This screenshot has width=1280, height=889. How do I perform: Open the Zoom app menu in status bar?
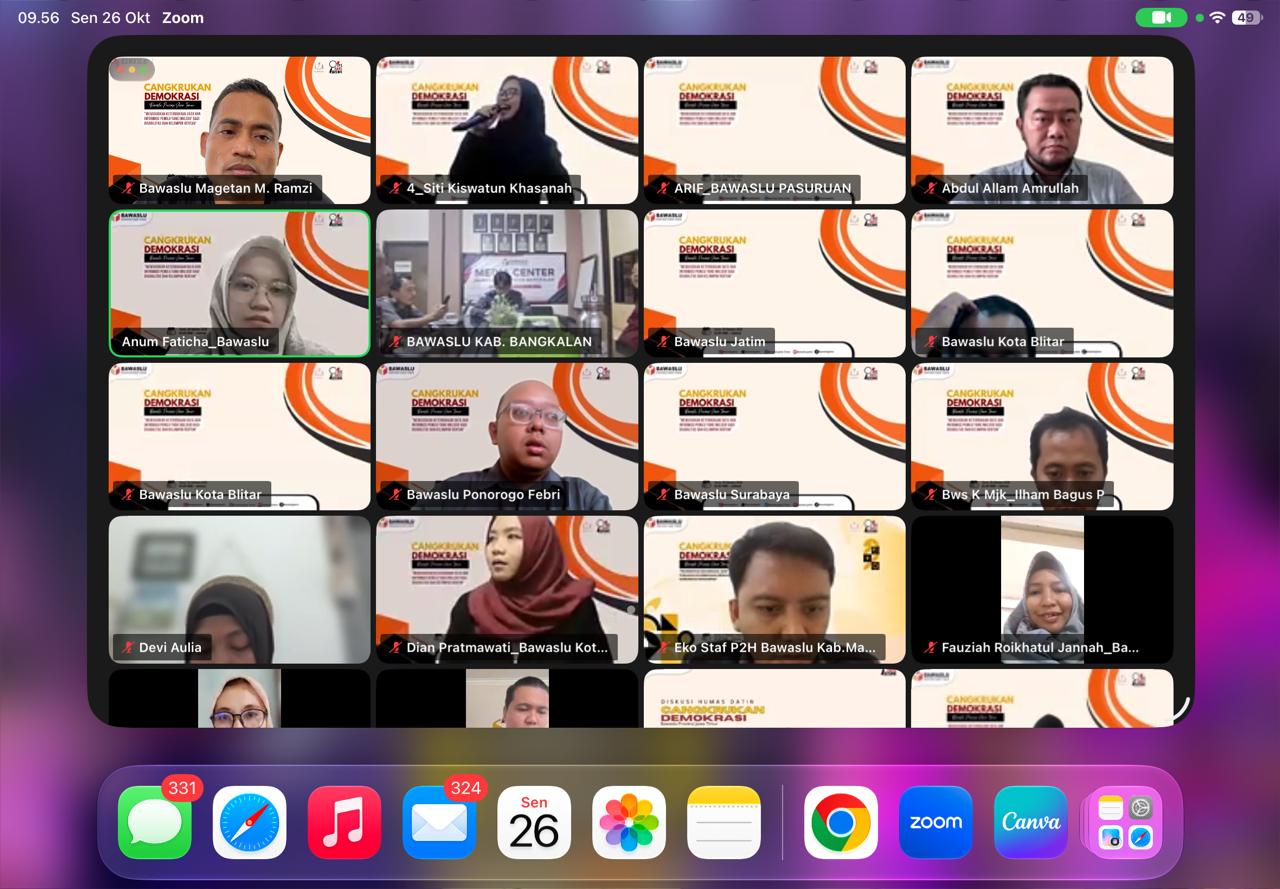coord(183,17)
